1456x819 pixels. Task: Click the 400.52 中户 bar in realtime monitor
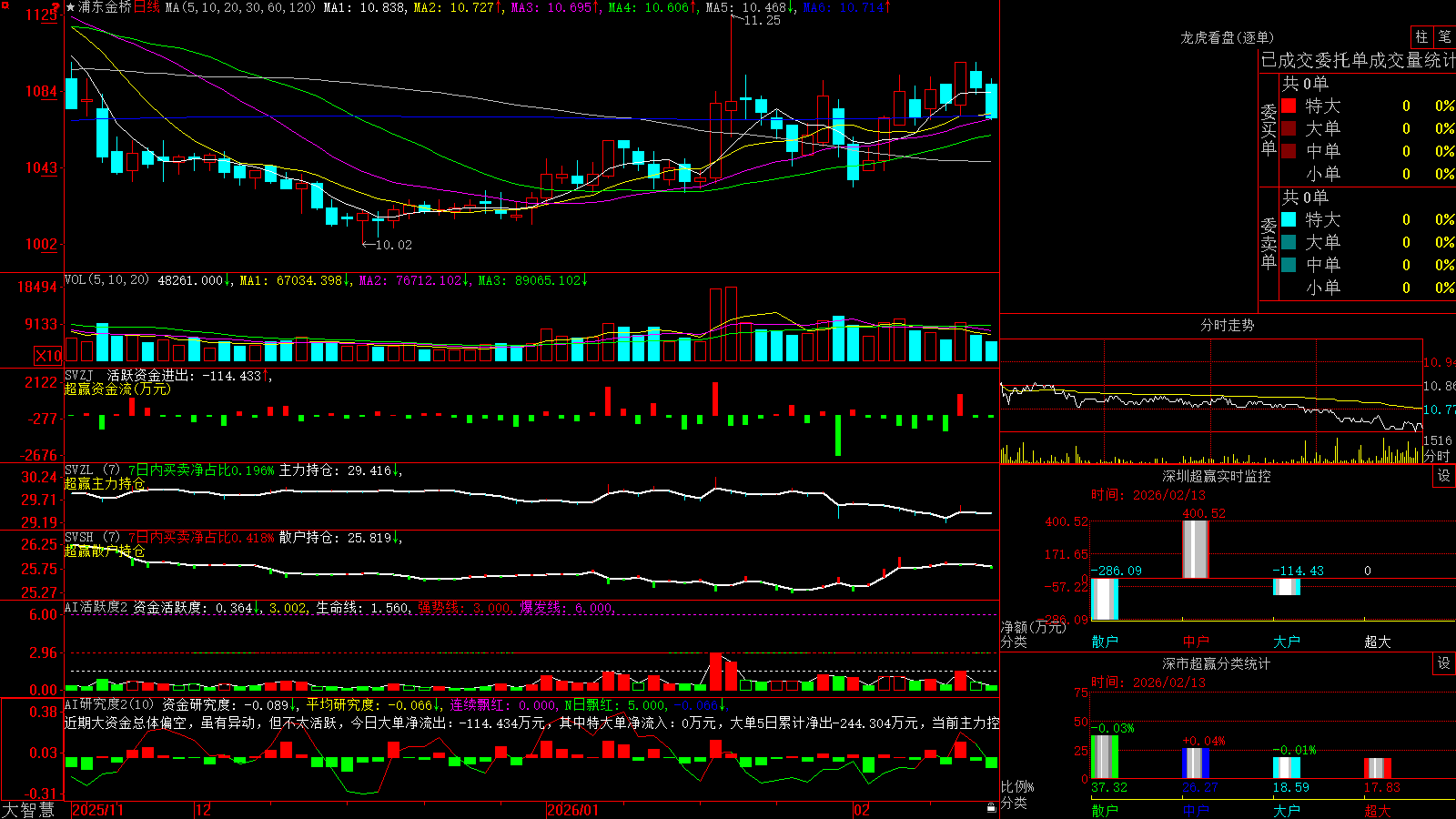pyautogui.click(x=1196, y=549)
